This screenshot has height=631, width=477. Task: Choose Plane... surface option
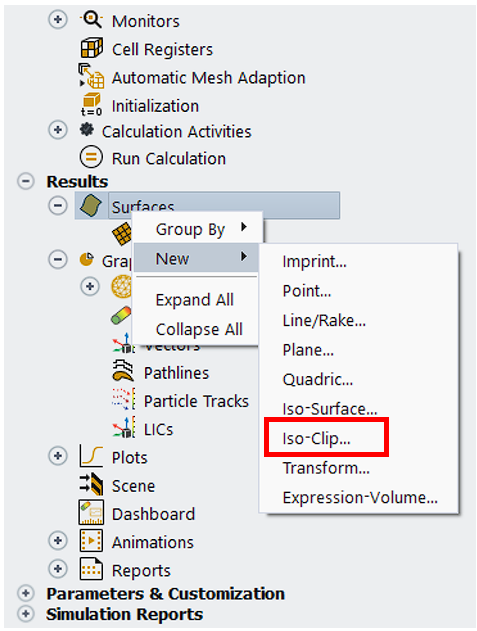[308, 350]
